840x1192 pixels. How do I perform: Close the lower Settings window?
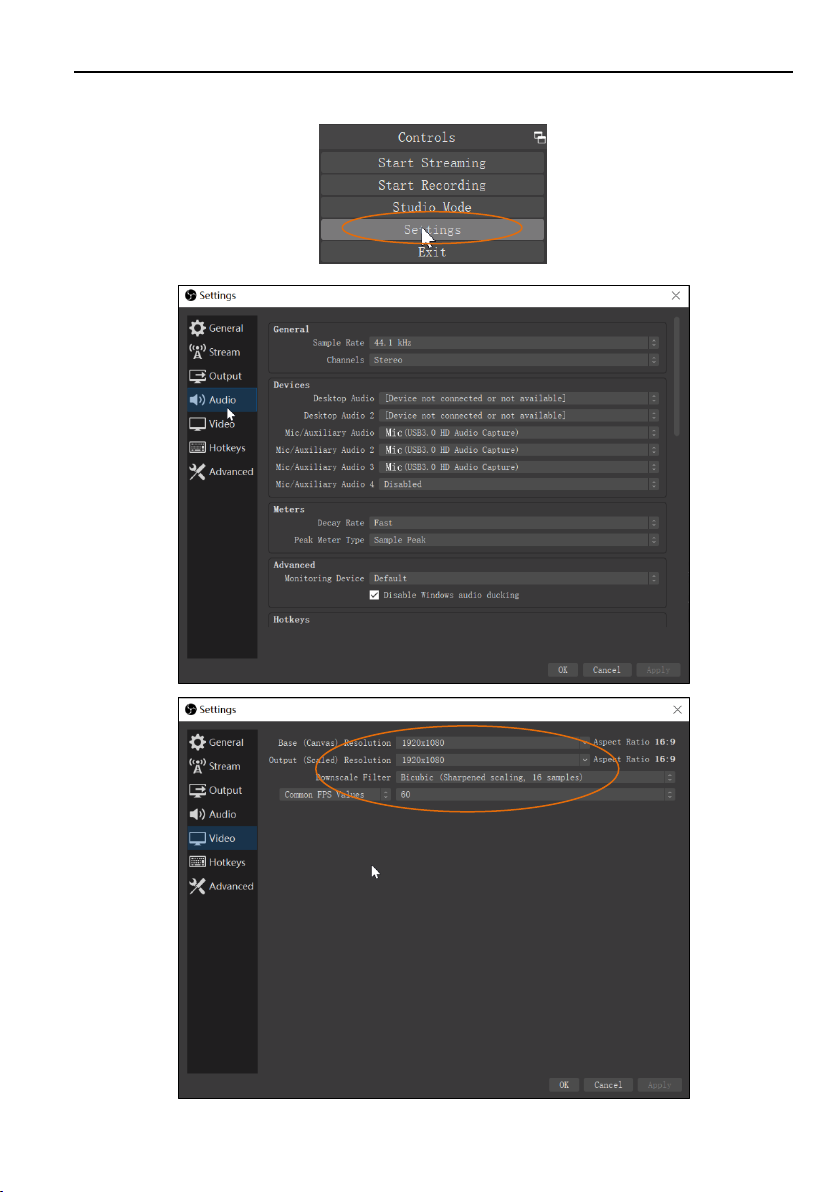click(x=677, y=710)
